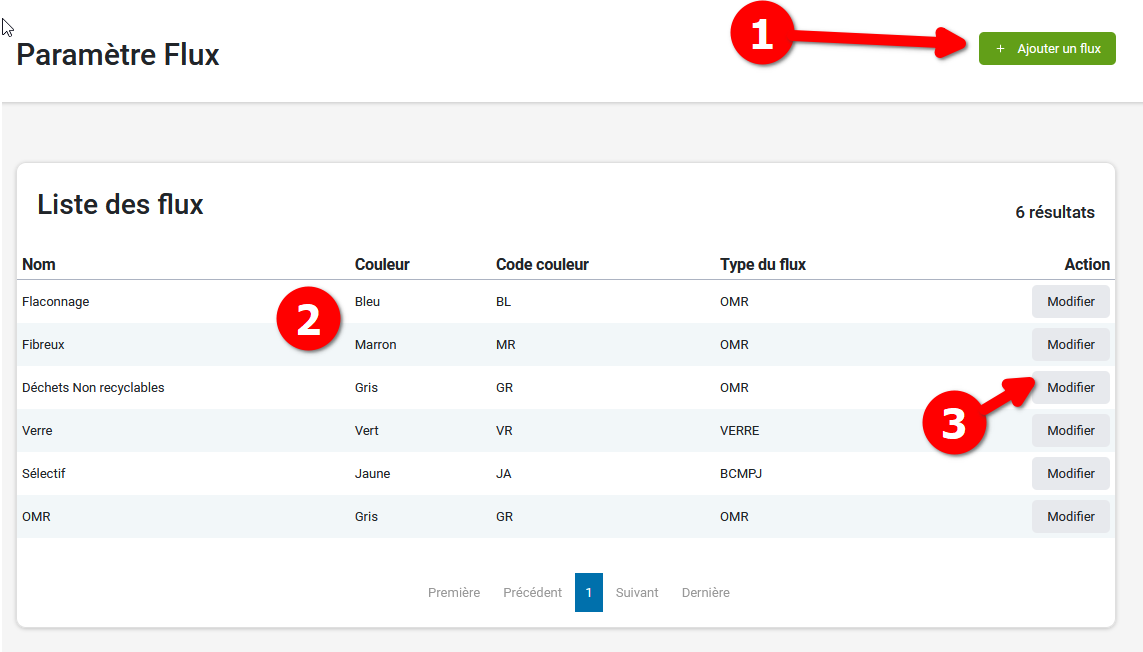The height and width of the screenshot is (652, 1143).
Task: Modify the Flaconnage flux
Action: (x=1070, y=302)
